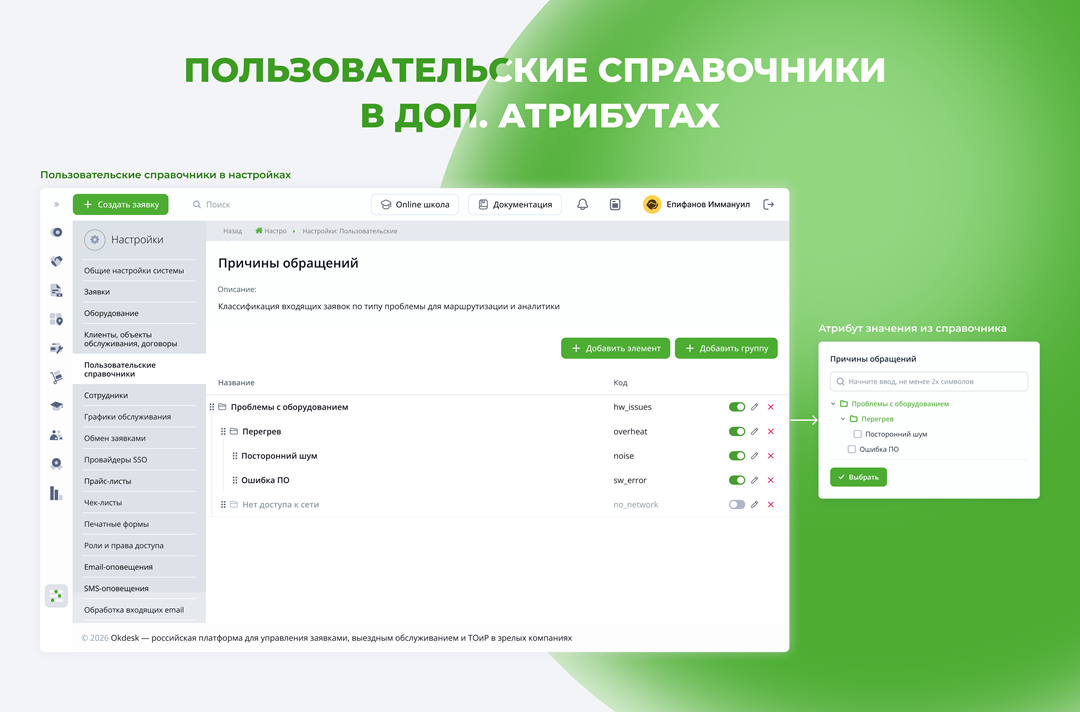Open the hand truck icon in sidebar

[56, 377]
